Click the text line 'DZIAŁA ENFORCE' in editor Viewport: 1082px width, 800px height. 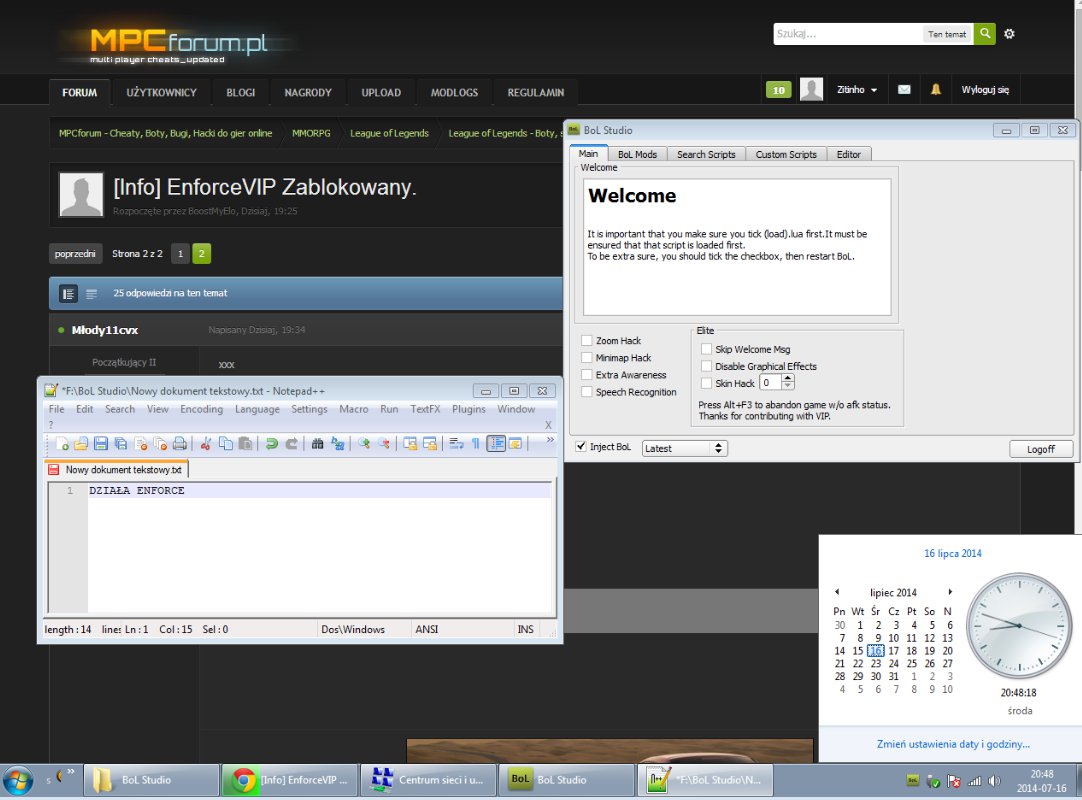click(137, 491)
